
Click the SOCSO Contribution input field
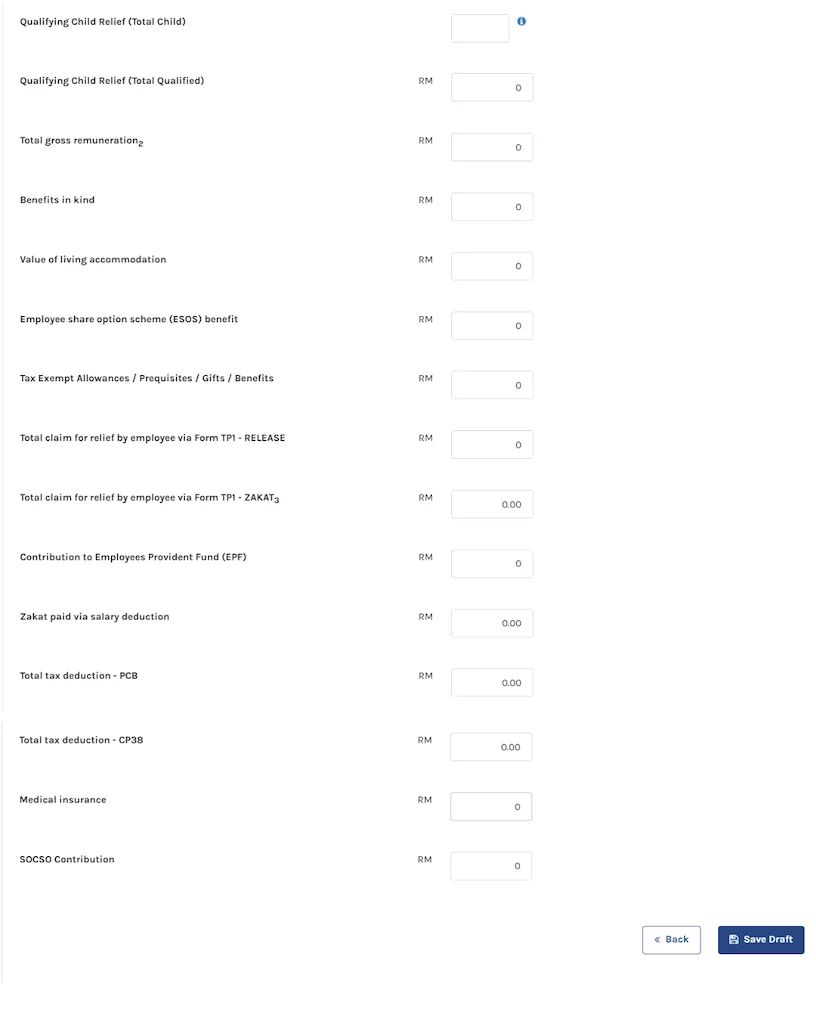(491, 866)
